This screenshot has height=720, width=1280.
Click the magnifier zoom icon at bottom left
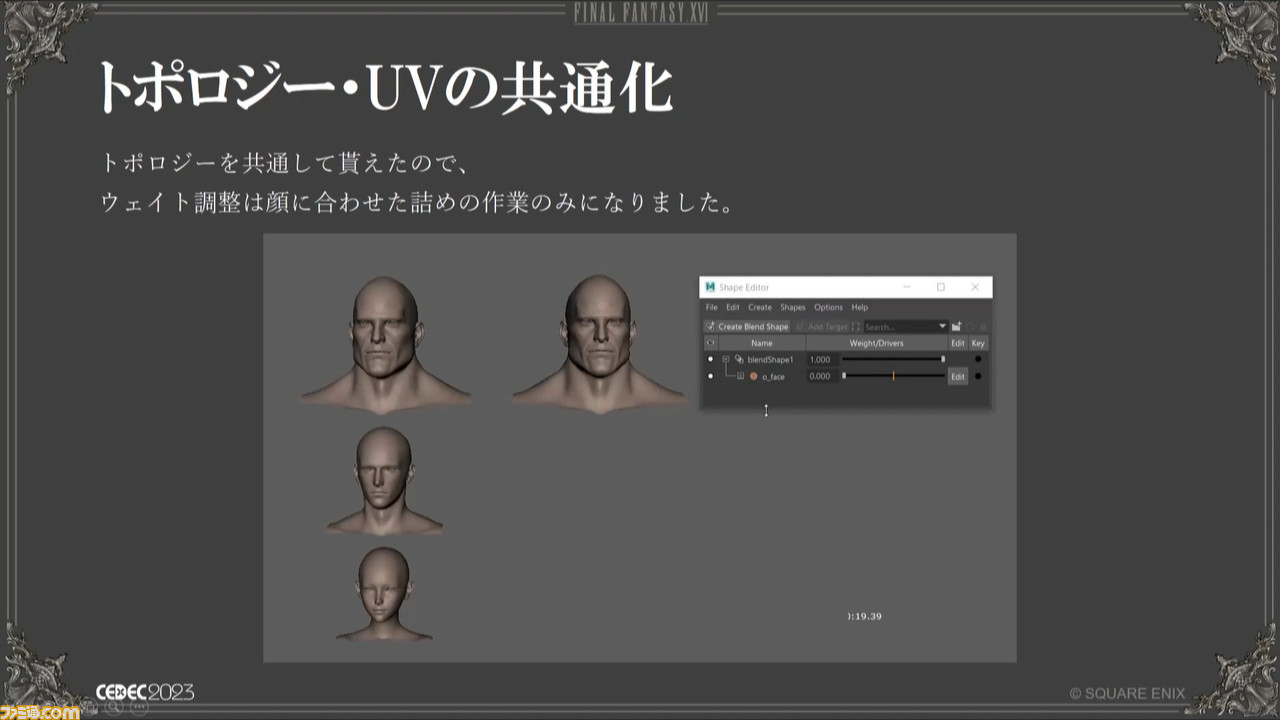coord(113,707)
